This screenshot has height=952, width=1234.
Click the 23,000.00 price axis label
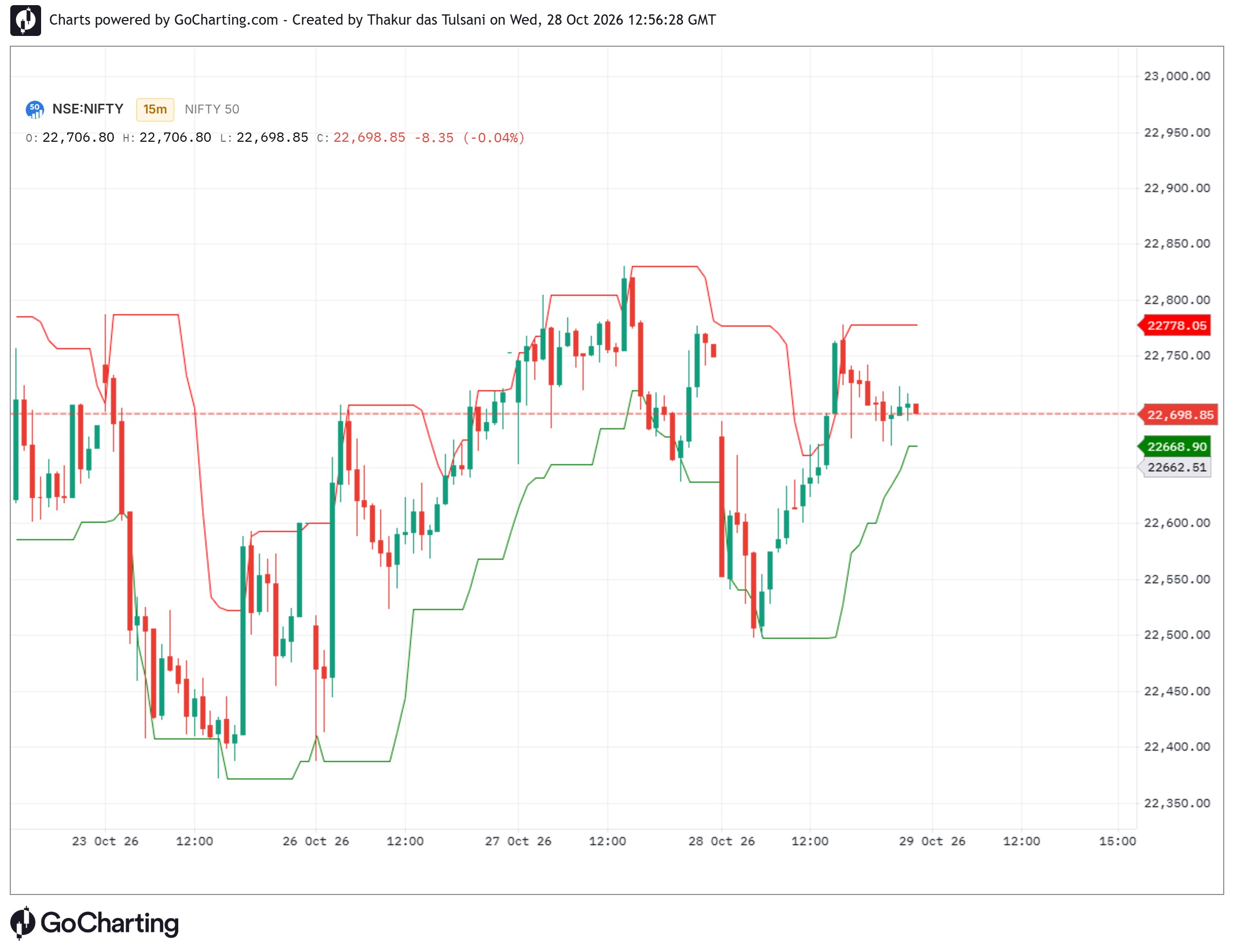point(1177,76)
